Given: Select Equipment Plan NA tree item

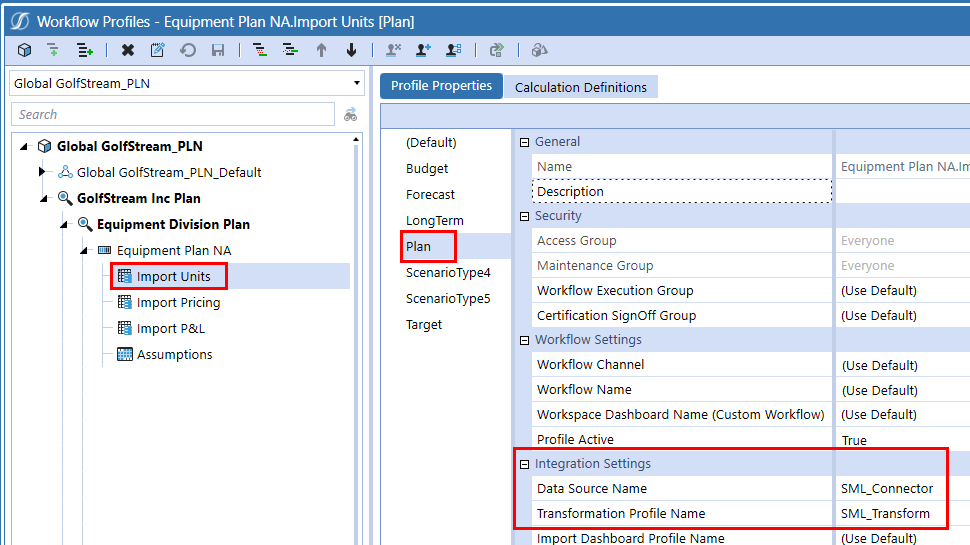Looking at the screenshot, I should [174, 250].
